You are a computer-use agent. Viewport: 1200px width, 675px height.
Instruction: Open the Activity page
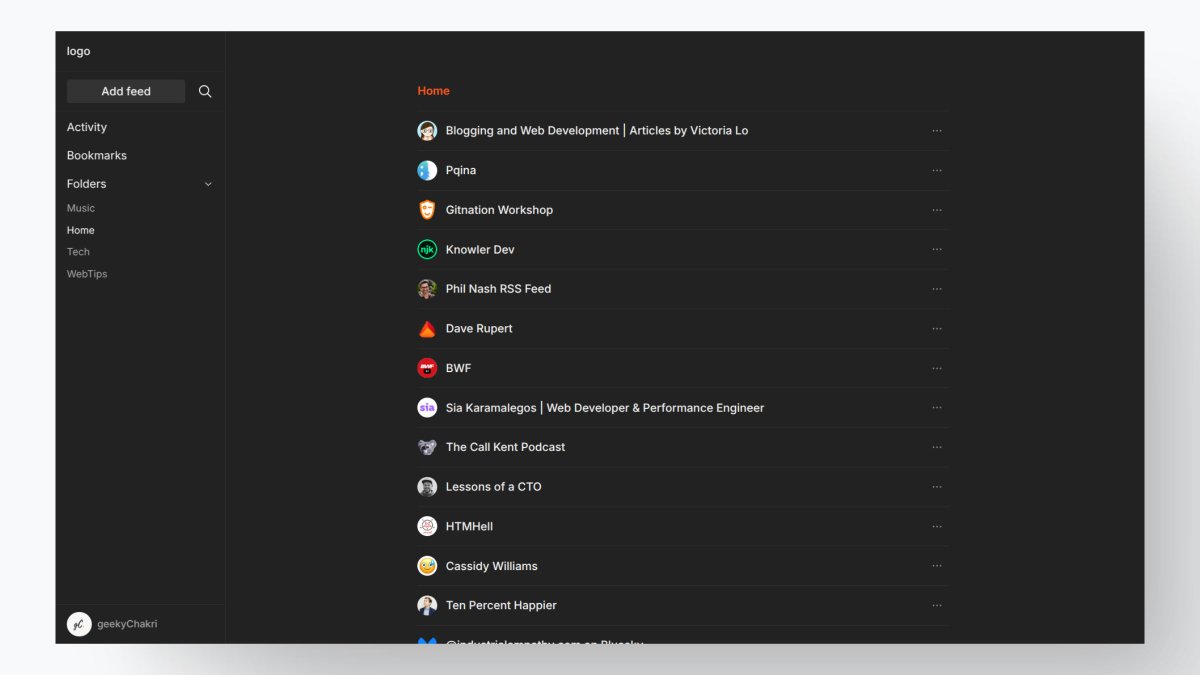click(87, 127)
